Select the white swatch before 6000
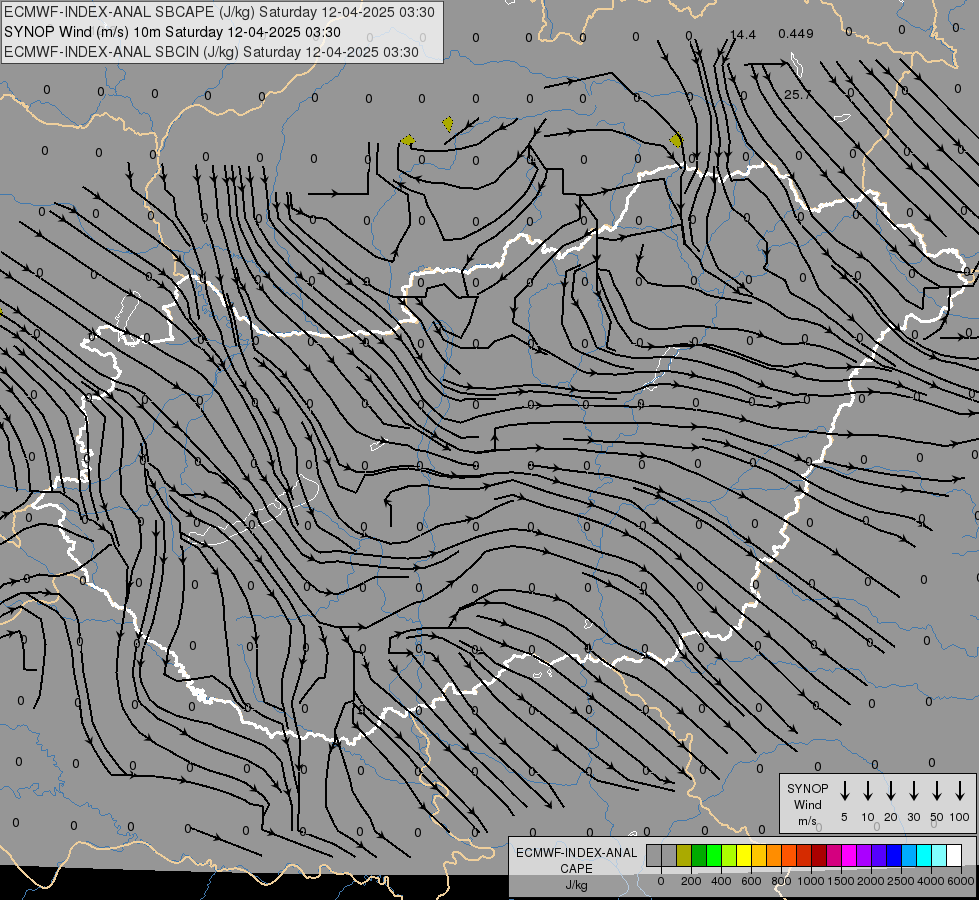979x900 pixels. [x=953, y=855]
